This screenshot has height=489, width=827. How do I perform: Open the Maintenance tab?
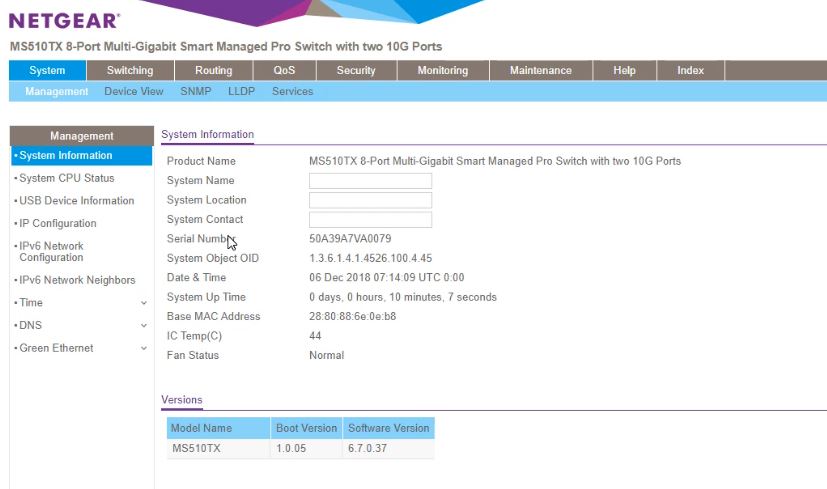click(x=541, y=70)
